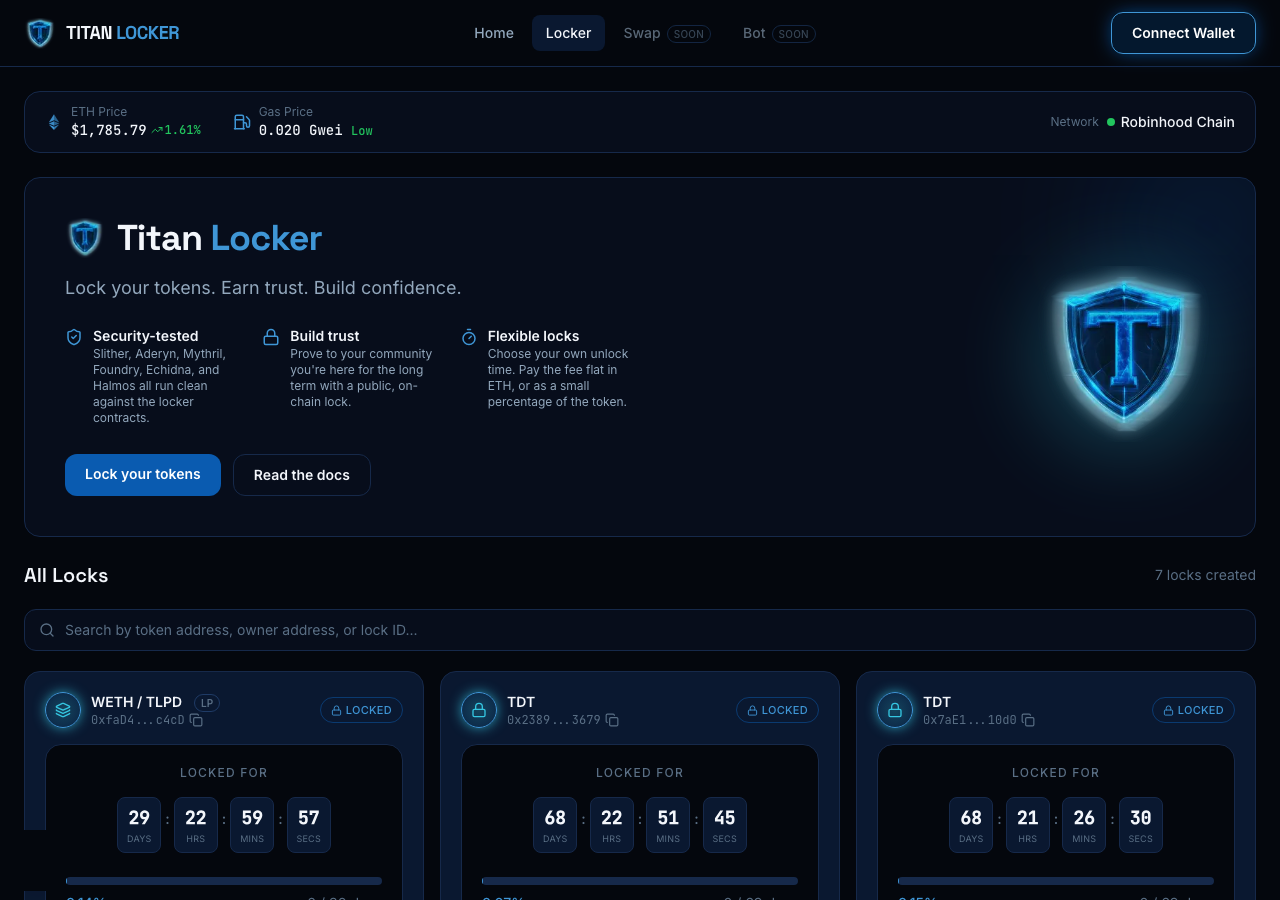The image size is (1280, 900).
Task: Click the search magnifier icon
Action: click(47, 630)
